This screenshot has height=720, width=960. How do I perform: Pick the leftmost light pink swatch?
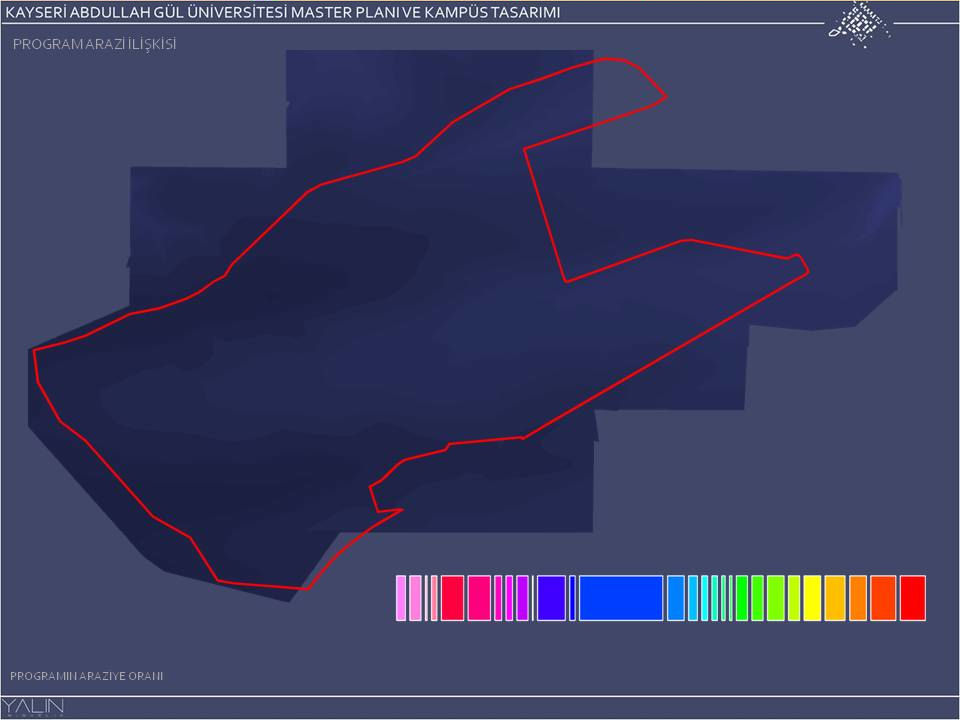[x=401, y=598]
